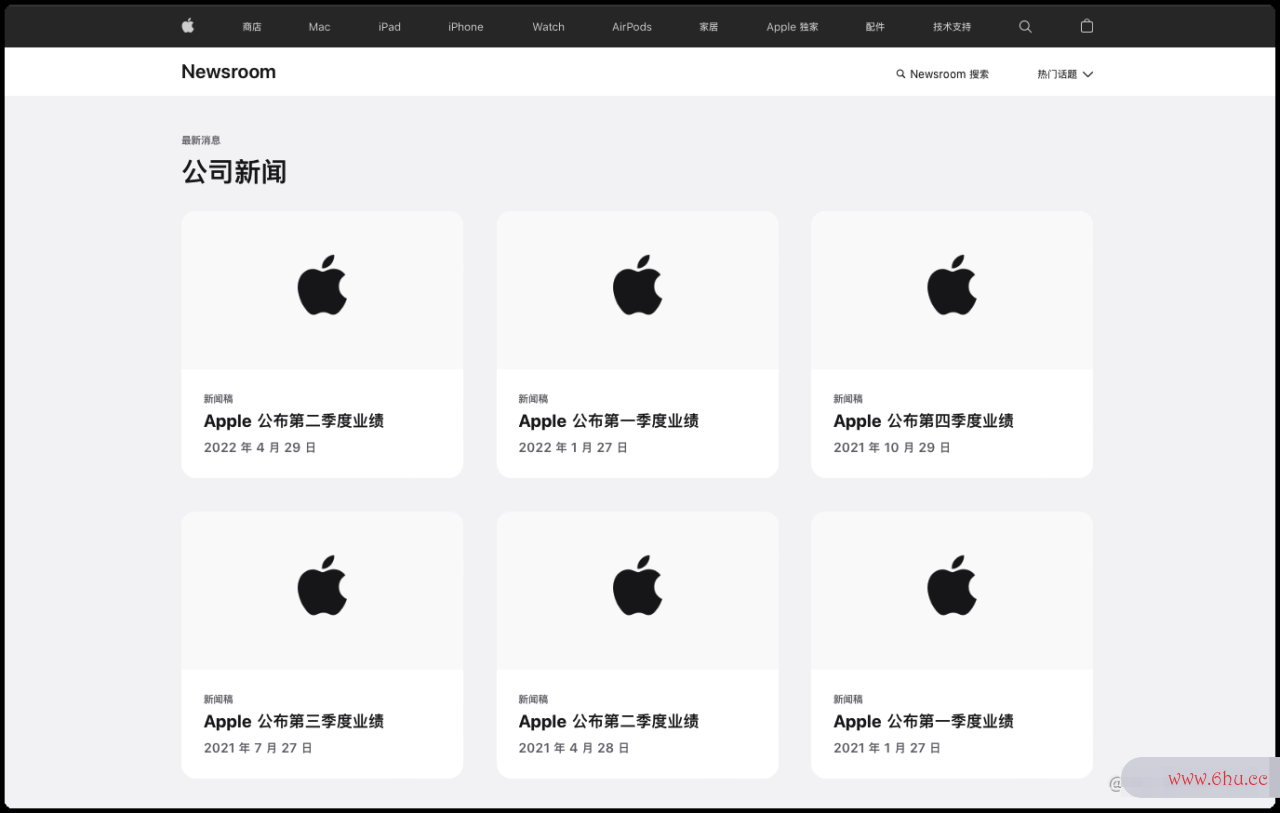This screenshot has height=813, width=1280.
Task: Open the iPhone menu item
Action: coord(466,27)
